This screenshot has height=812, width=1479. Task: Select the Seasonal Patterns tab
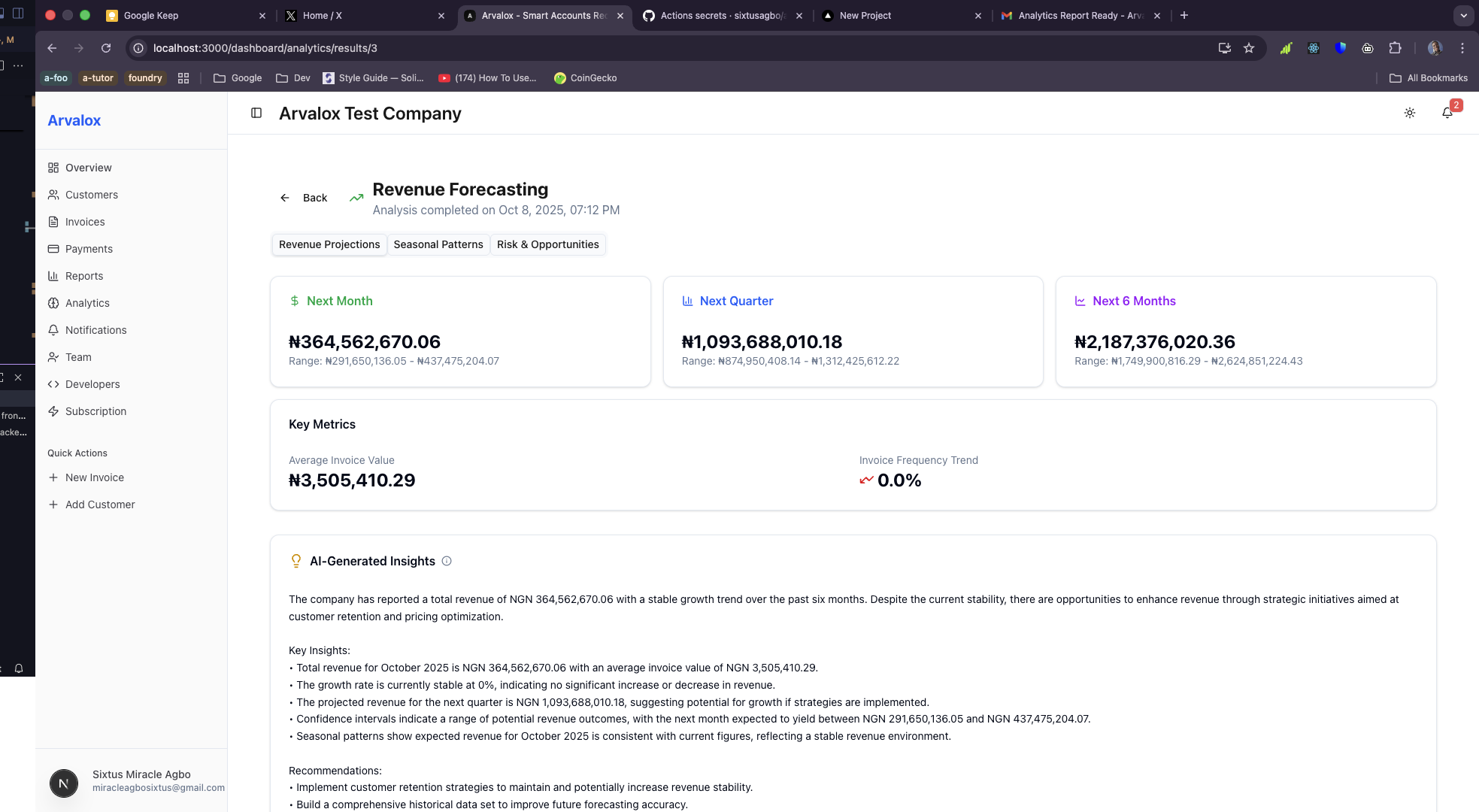[438, 244]
